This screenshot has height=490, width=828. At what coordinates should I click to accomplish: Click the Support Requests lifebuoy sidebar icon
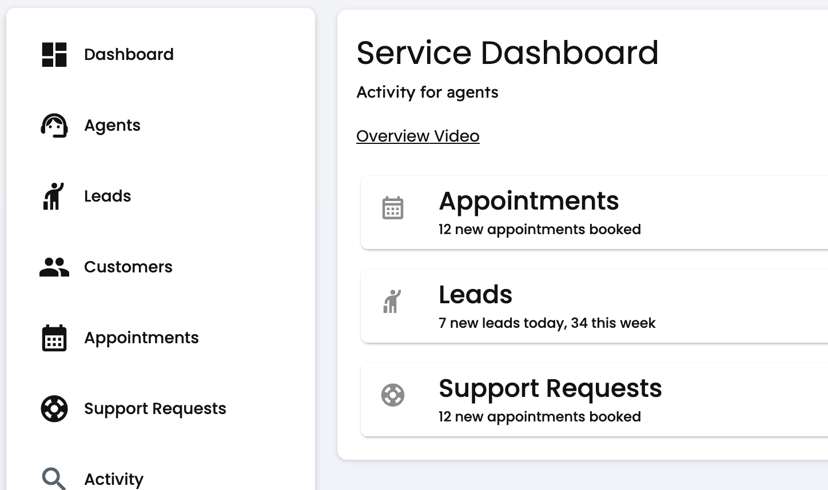tap(54, 408)
